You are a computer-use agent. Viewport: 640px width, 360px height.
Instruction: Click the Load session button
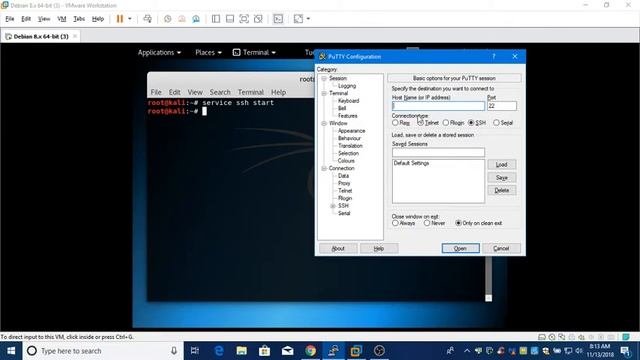[502, 164]
